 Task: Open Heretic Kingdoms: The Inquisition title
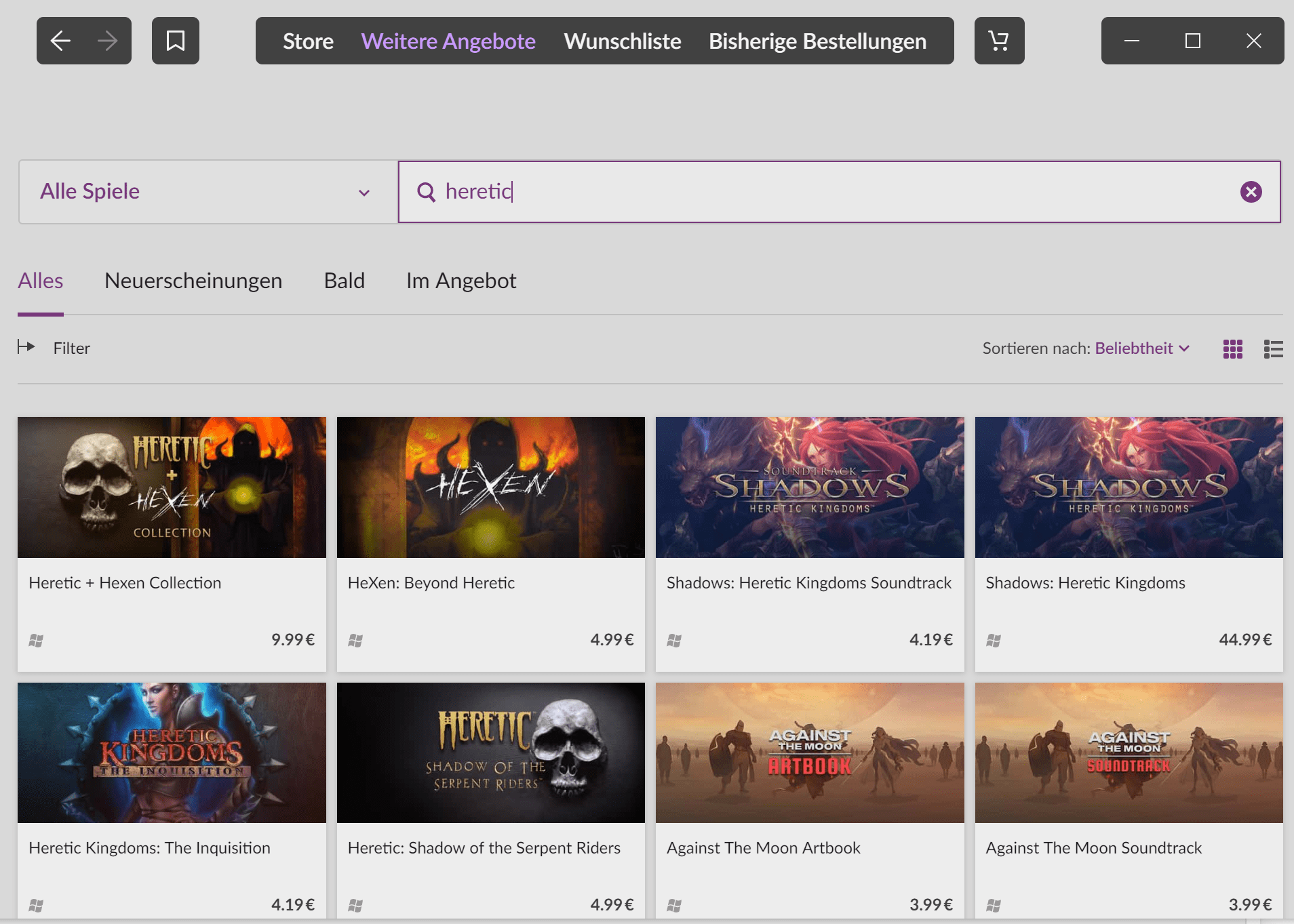149,848
